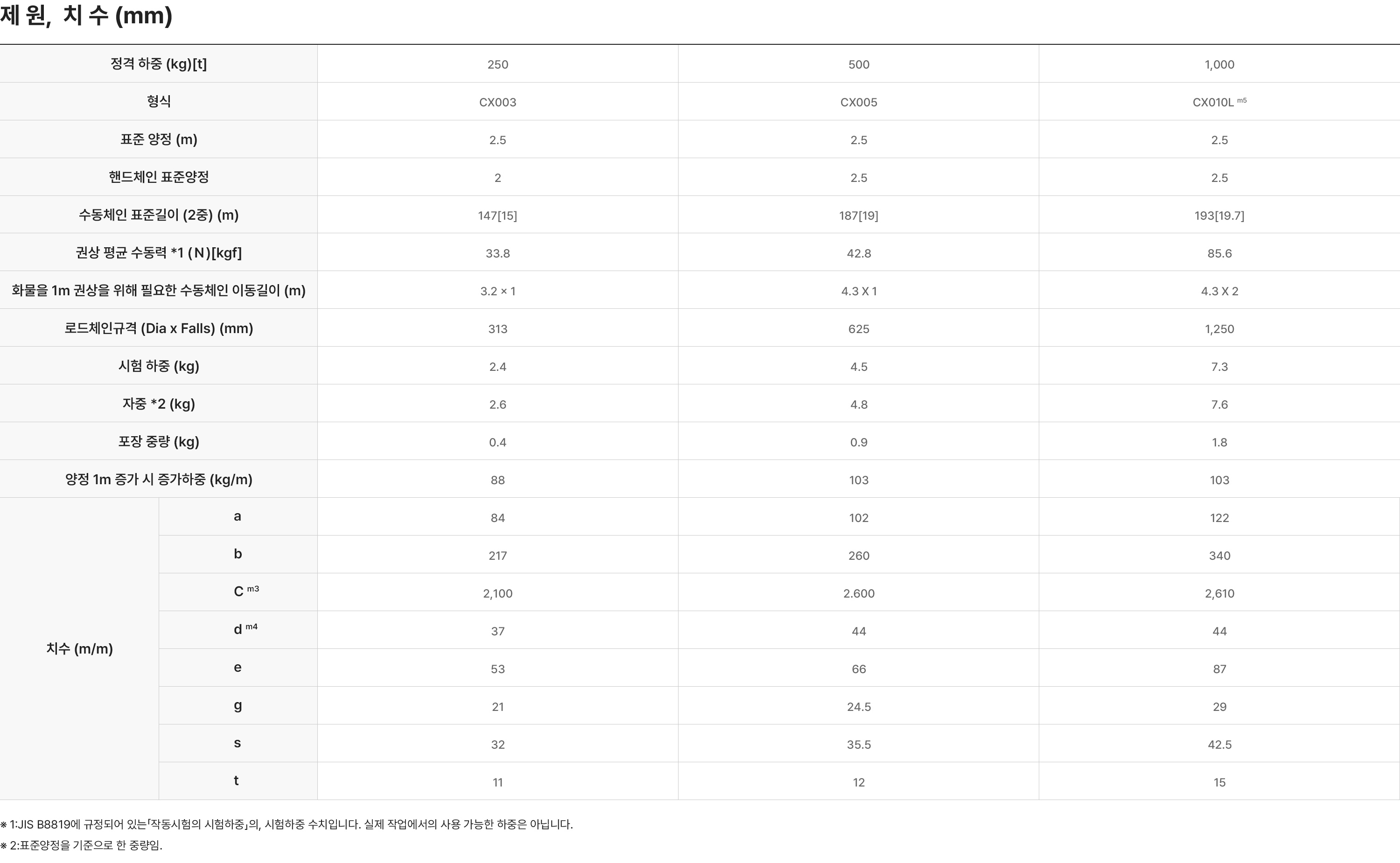Click the 3.2 × 1 cell
Viewport: 1400px width, 863px height.
point(497,291)
